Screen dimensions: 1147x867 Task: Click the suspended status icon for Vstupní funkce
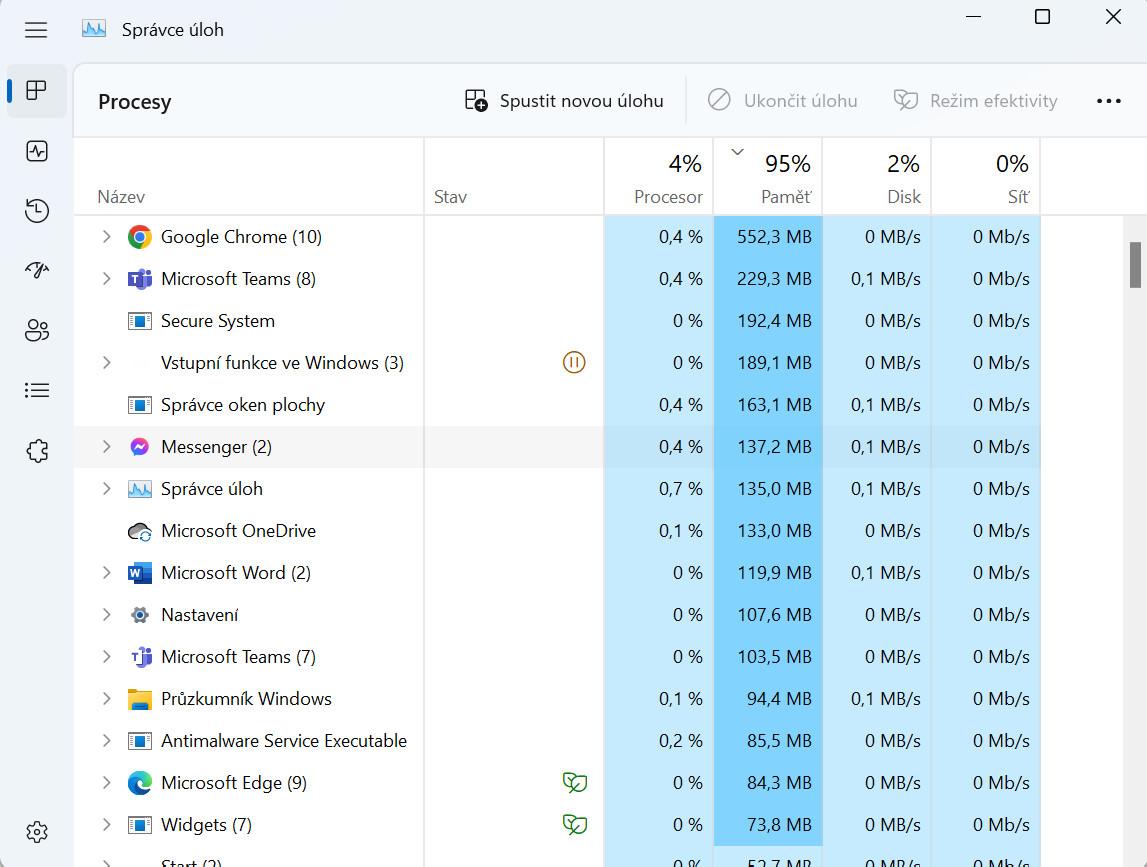[574, 362]
